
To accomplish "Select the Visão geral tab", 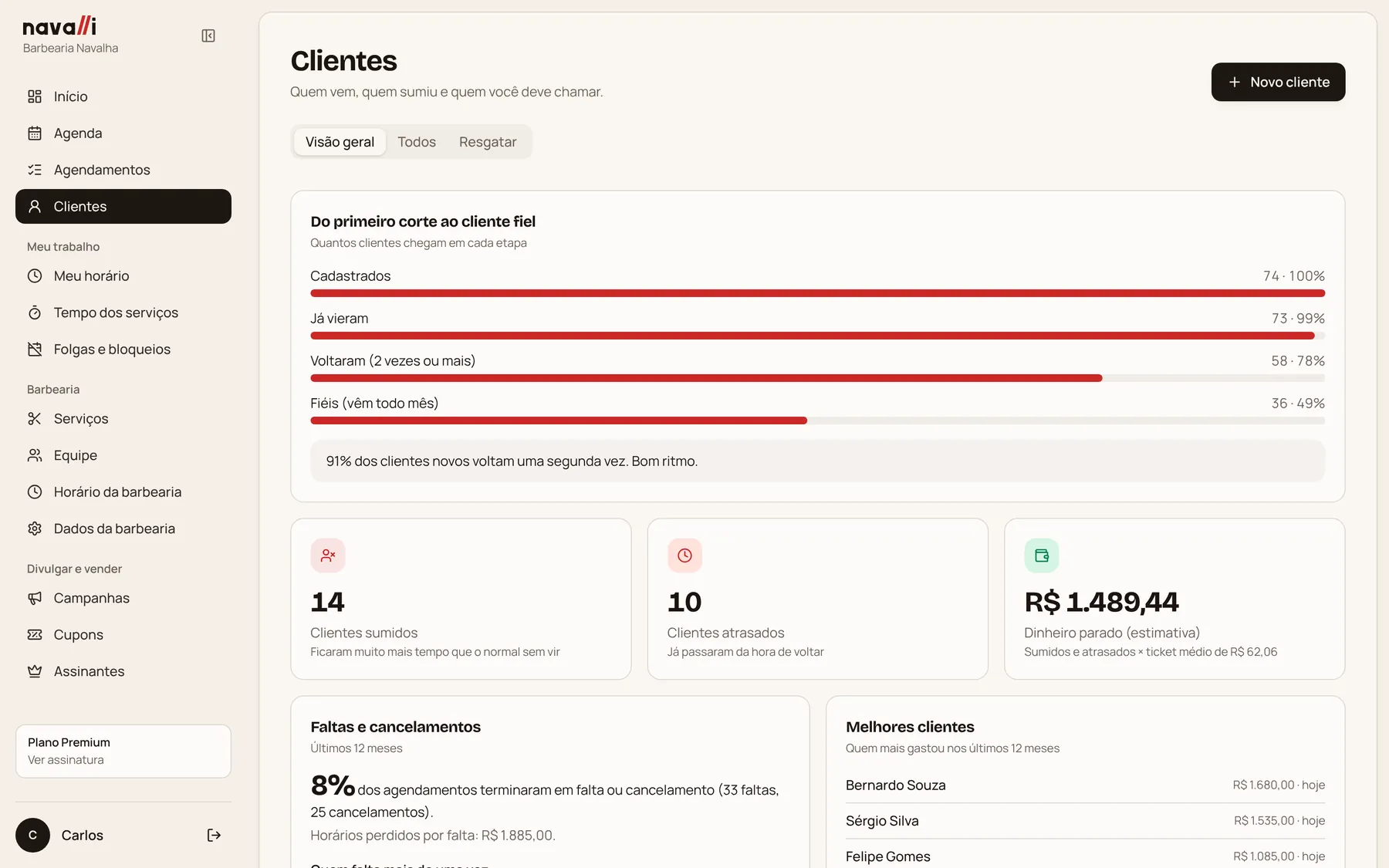I will pyautogui.click(x=340, y=142).
